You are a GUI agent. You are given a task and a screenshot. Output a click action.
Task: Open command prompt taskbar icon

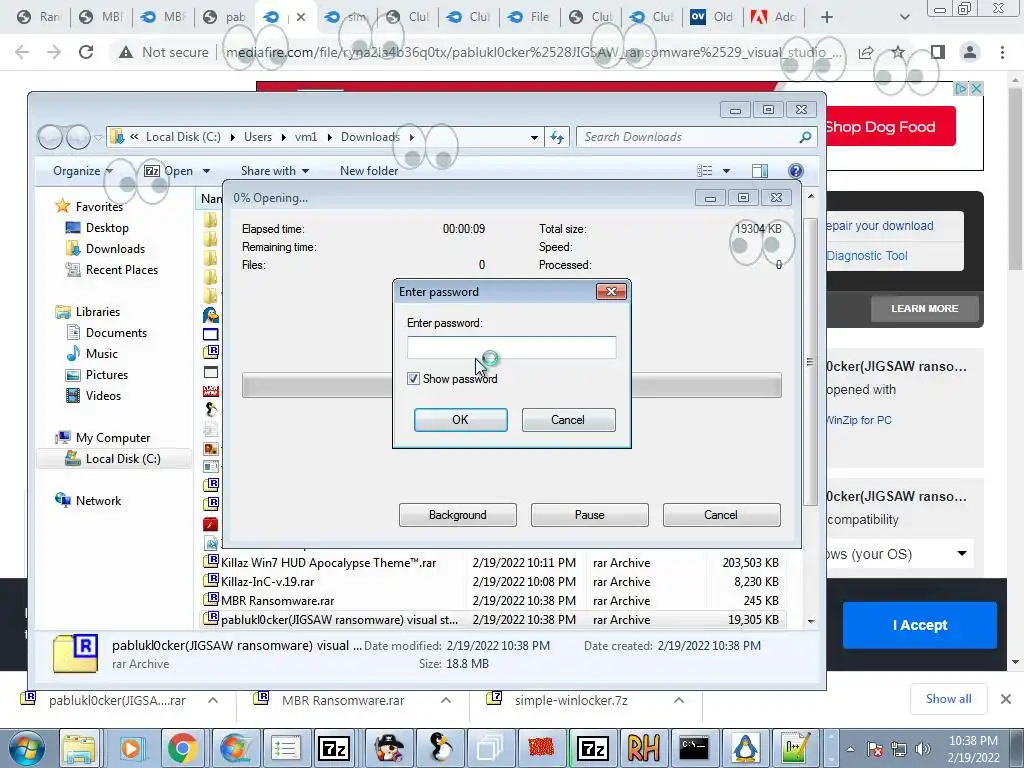click(694, 748)
